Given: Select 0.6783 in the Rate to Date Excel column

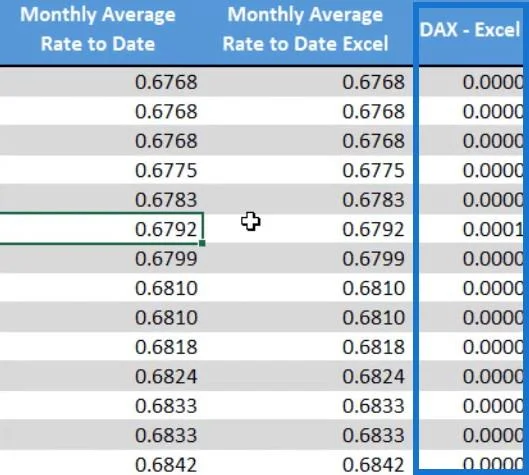Looking at the screenshot, I should [x=373, y=199].
